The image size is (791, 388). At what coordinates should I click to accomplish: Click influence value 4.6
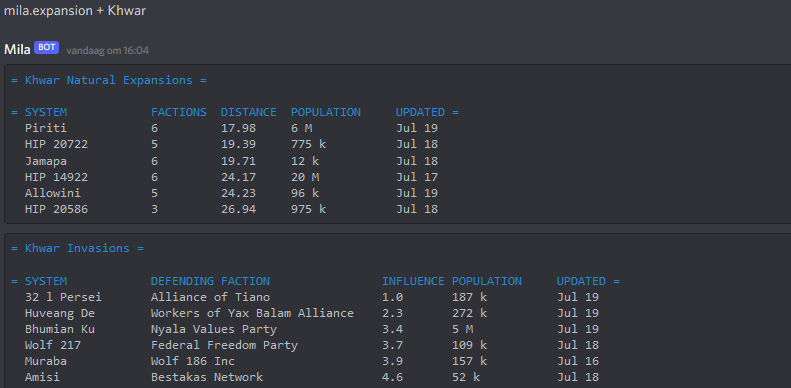(392, 377)
